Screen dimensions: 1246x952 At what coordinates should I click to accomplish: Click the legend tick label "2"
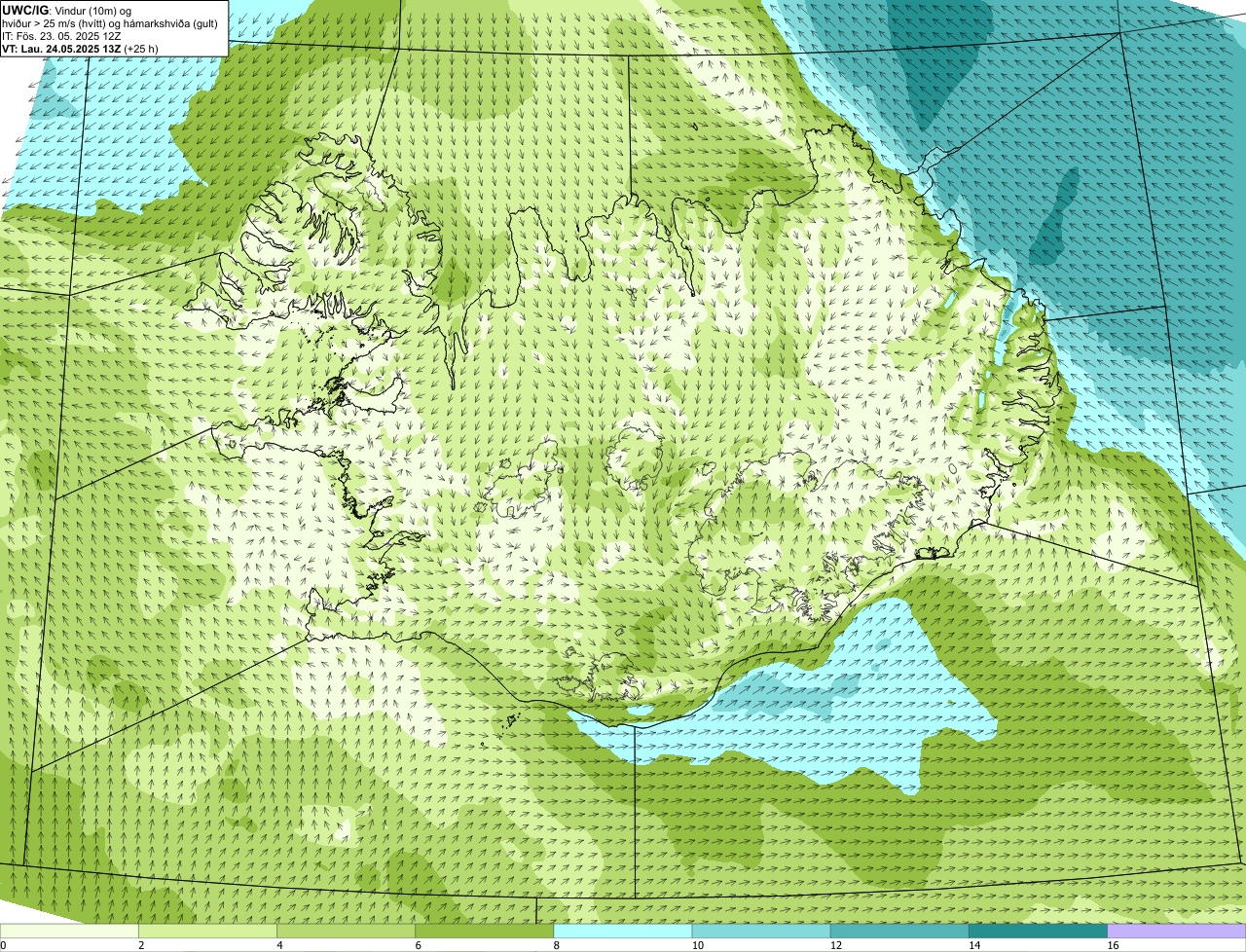(x=141, y=945)
